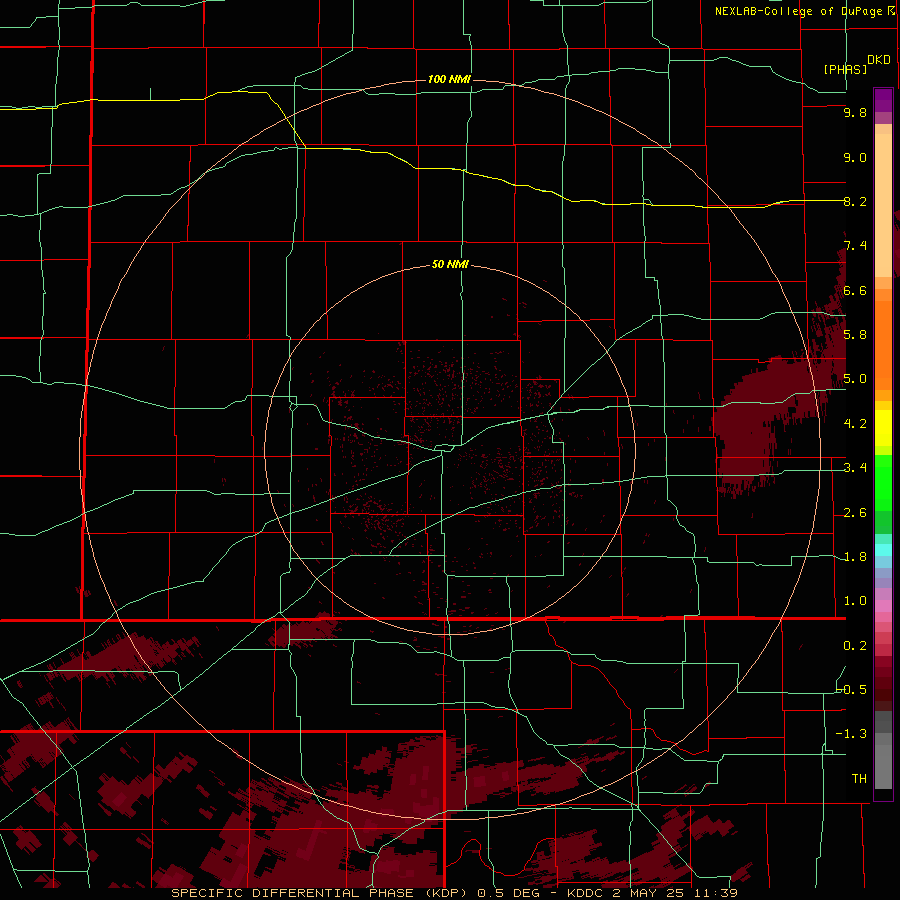This screenshot has width=900, height=900.
Task: Select the 100 NMI range ring label
Action: [x=449, y=79]
